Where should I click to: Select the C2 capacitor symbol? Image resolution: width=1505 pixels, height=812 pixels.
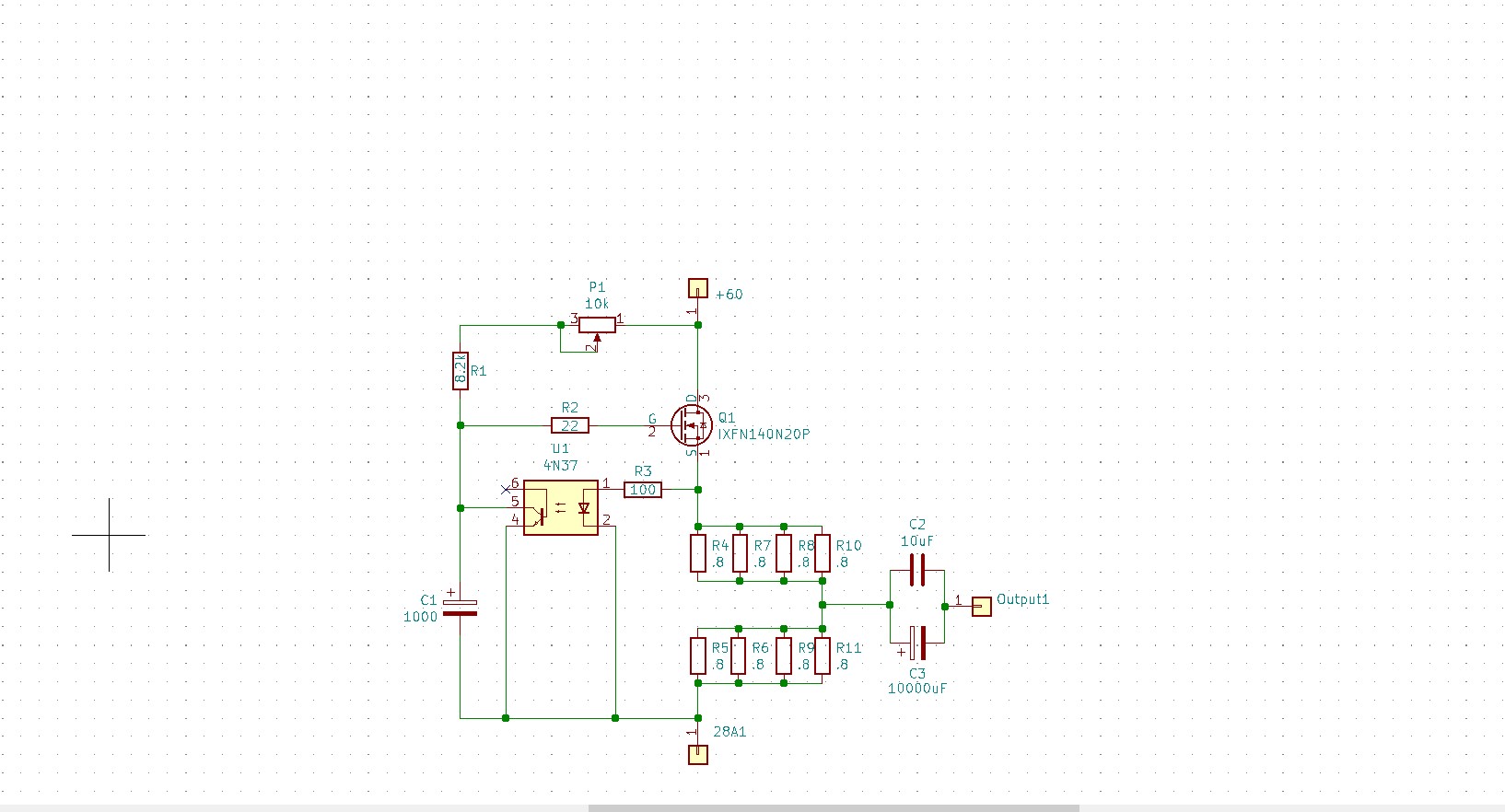pos(917,570)
